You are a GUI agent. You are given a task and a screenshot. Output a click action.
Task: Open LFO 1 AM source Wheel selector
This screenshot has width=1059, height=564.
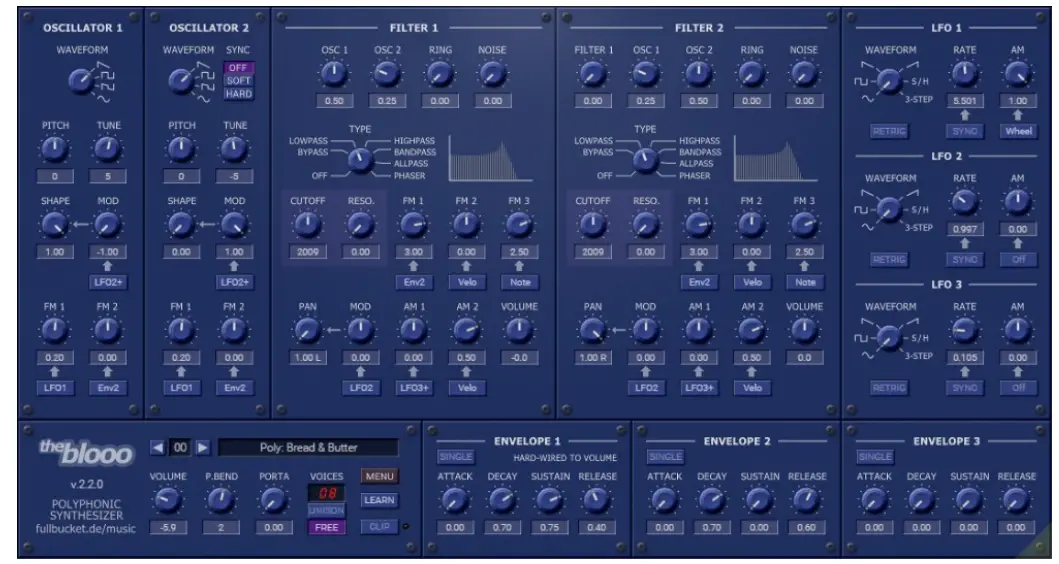point(1018,131)
